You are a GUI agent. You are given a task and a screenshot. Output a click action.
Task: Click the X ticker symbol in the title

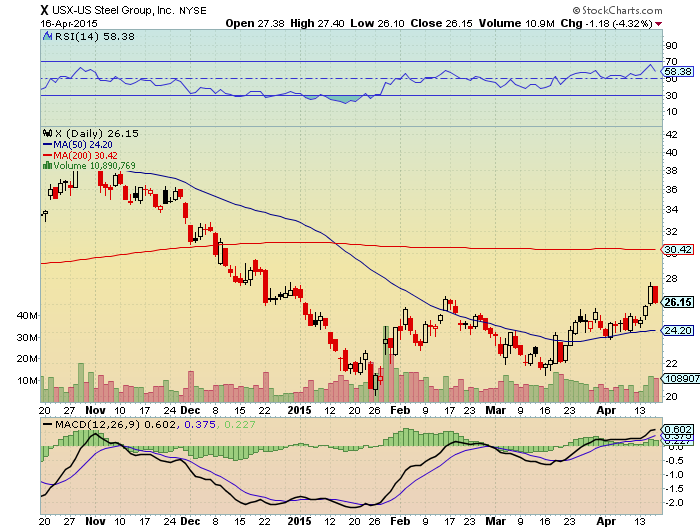point(44,10)
